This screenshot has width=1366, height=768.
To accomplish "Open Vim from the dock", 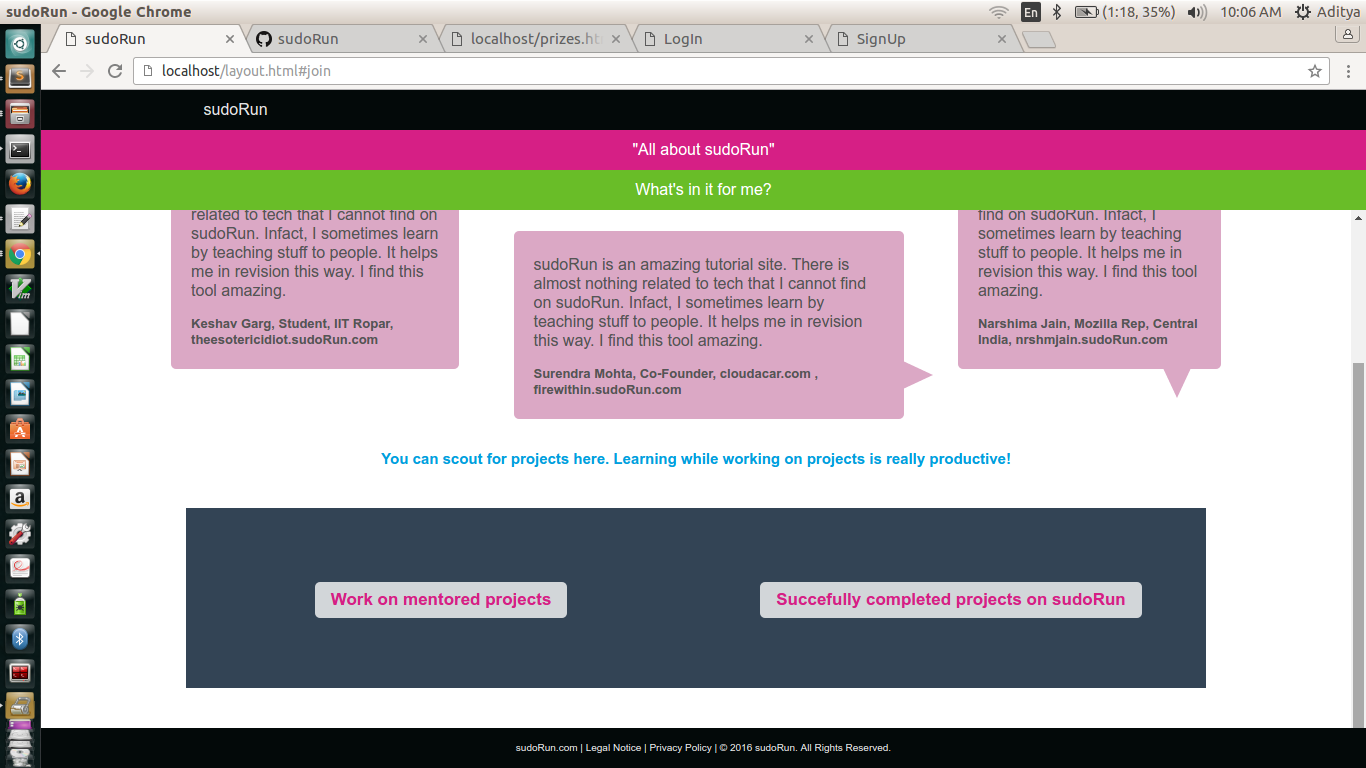I will (x=20, y=290).
